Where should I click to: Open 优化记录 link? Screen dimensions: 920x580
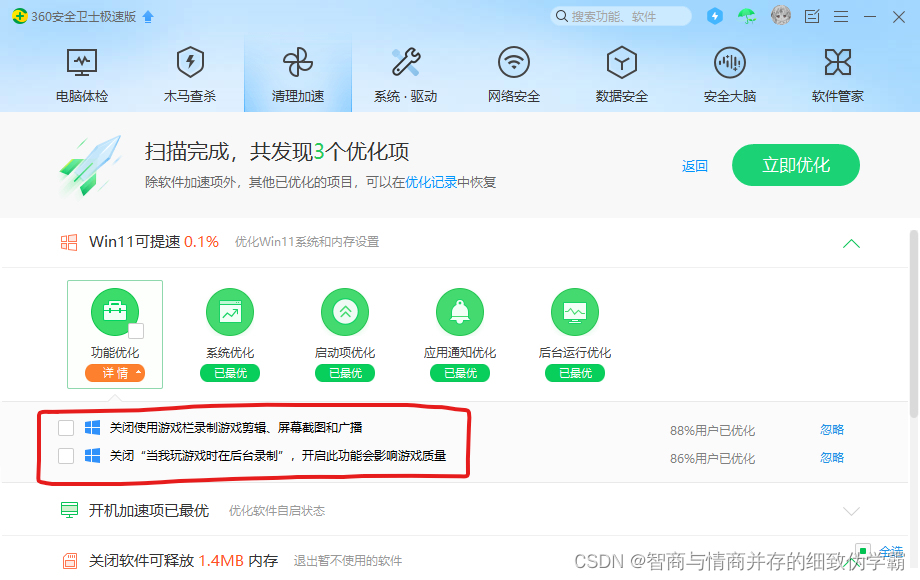(431, 182)
